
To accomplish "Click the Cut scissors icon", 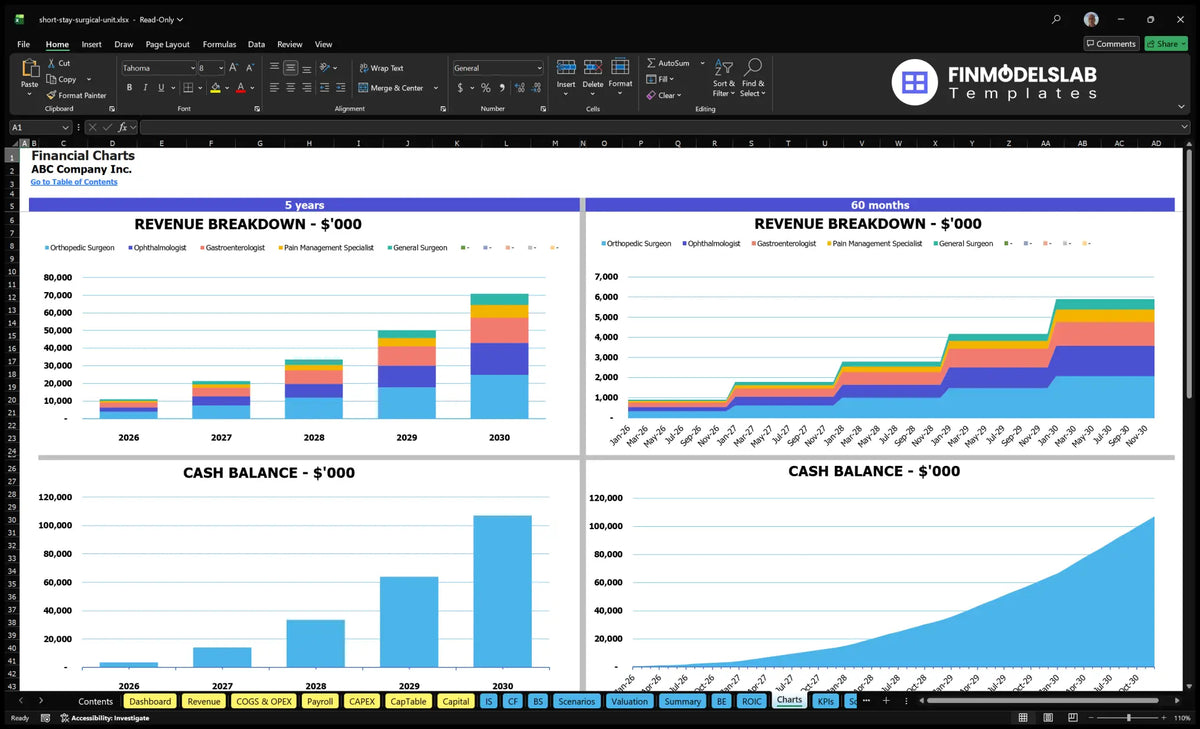I will (x=51, y=63).
